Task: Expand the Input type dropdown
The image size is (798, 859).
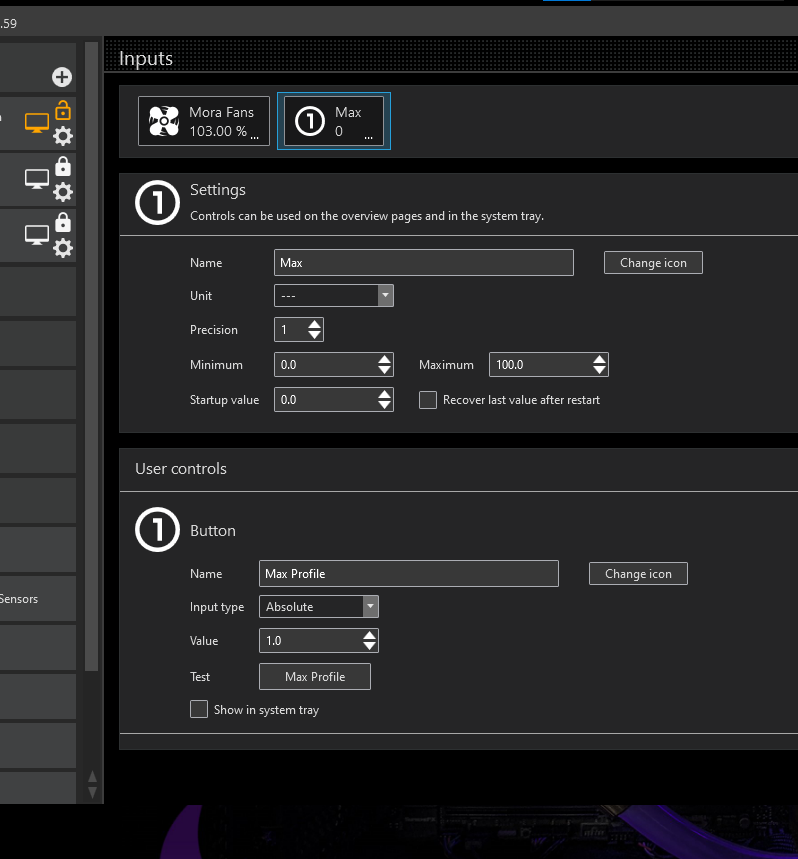Action: (370, 607)
